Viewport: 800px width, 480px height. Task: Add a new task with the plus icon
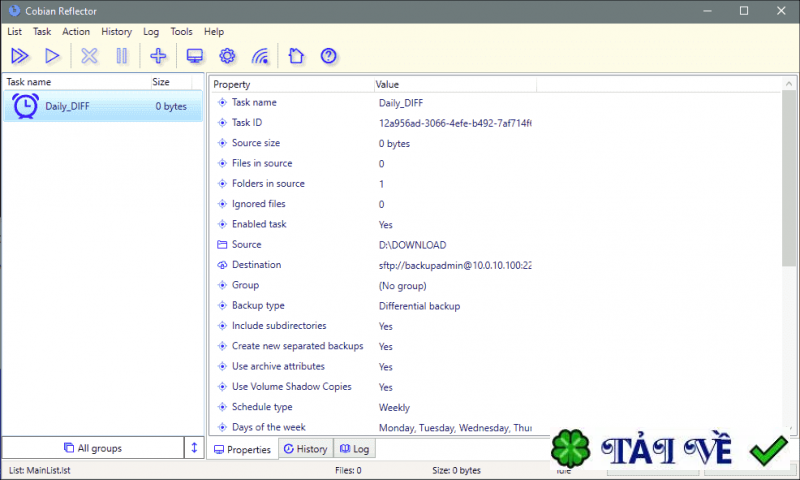coord(158,56)
